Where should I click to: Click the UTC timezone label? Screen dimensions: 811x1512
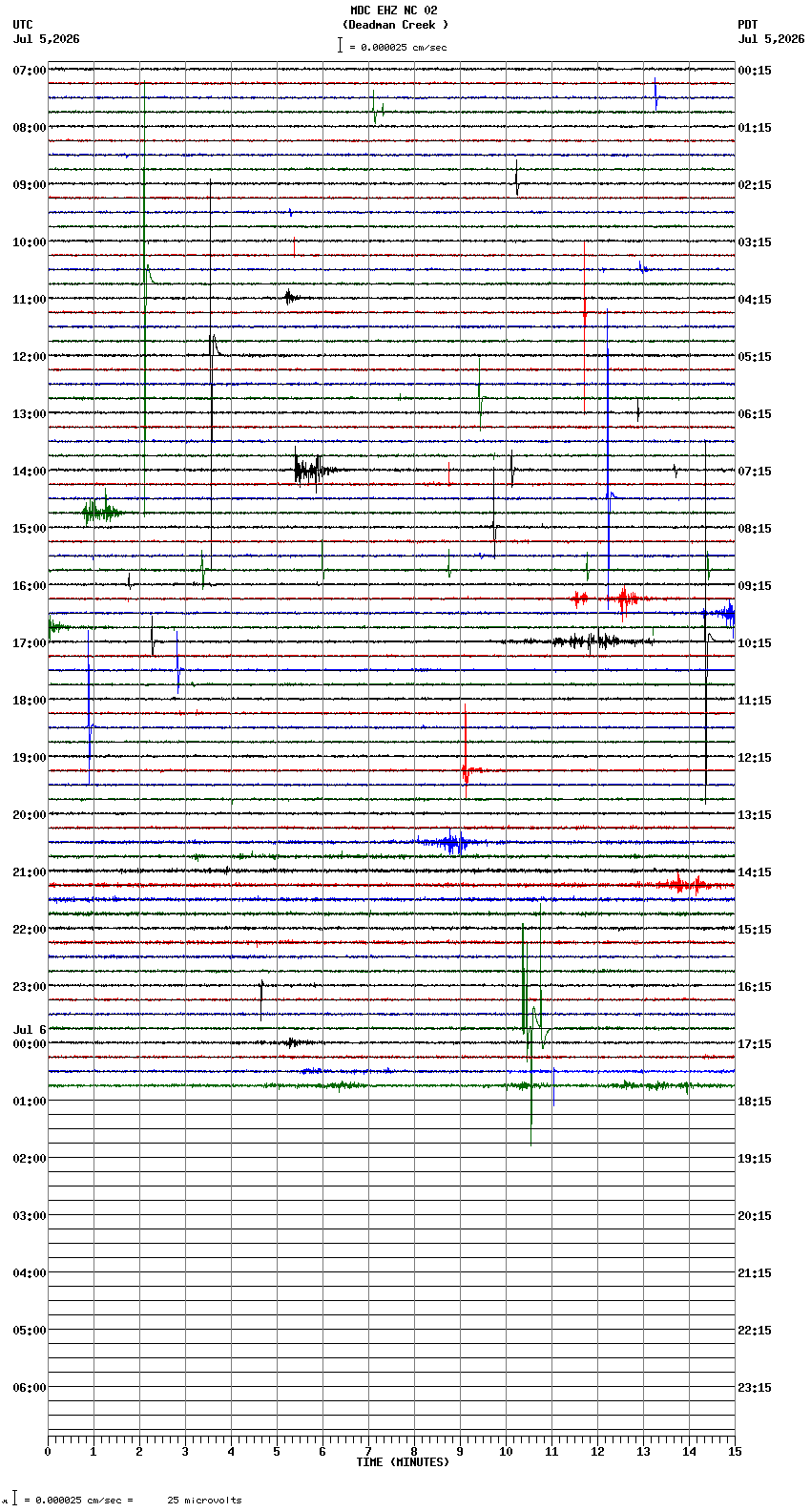pyautogui.click(x=23, y=25)
